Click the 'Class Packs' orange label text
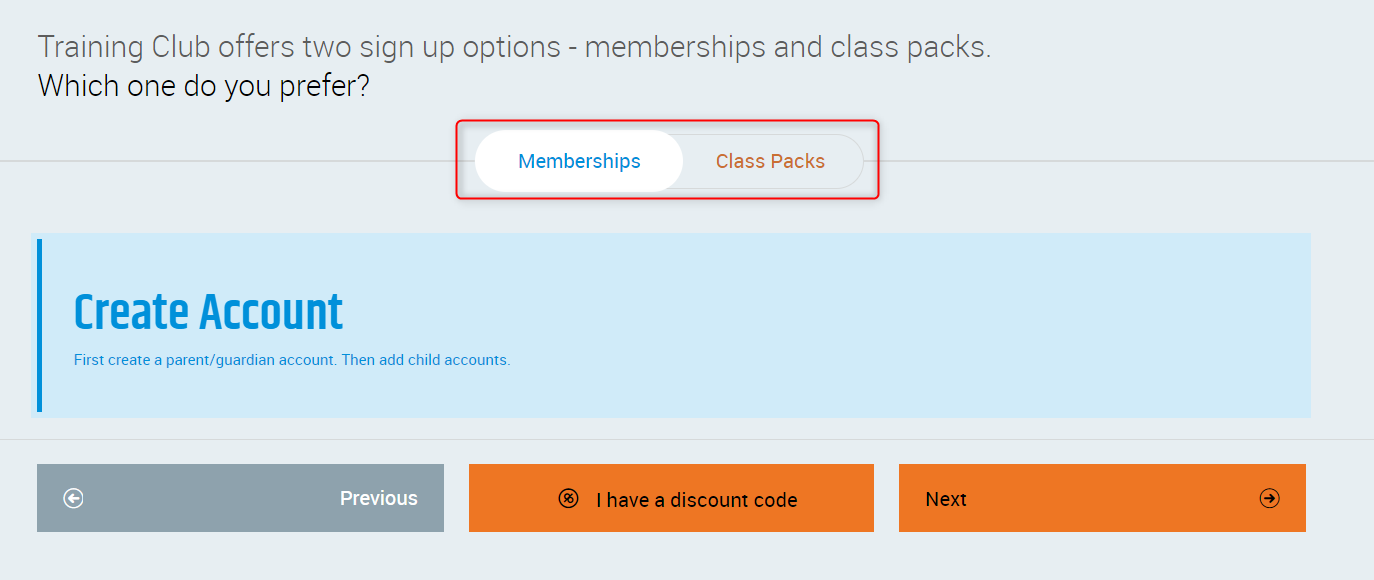This screenshot has height=580, width=1374. pyautogui.click(x=770, y=161)
